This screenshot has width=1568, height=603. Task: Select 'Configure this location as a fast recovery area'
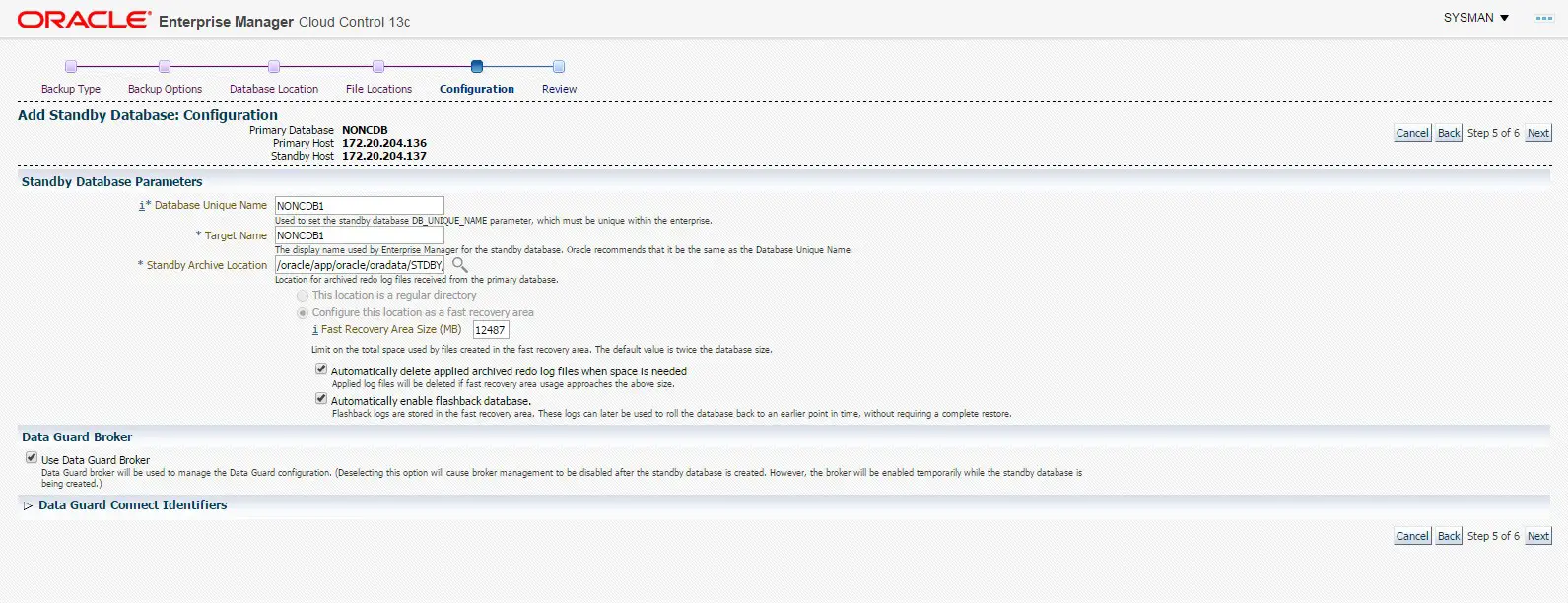[303, 313]
